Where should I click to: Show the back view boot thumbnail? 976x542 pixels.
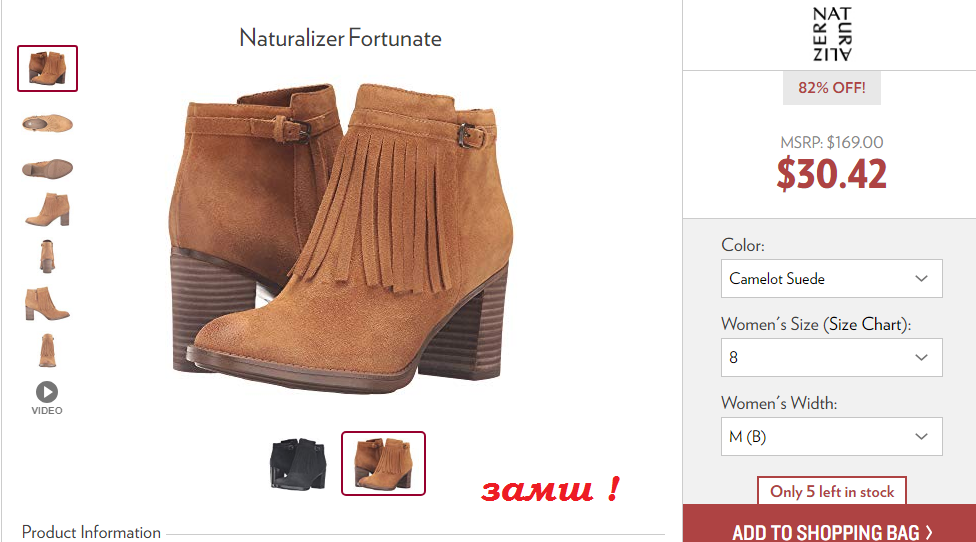coord(47,256)
